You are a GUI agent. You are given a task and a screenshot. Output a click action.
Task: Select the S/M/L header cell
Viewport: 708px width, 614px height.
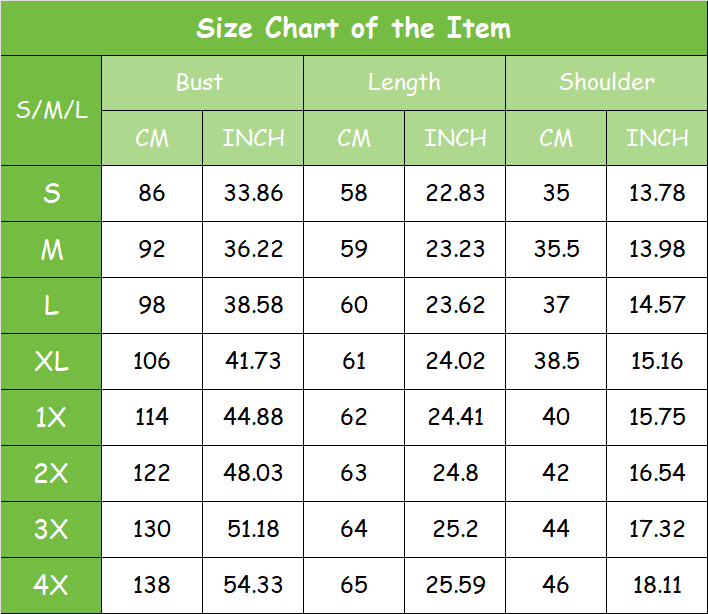(51, 110)
